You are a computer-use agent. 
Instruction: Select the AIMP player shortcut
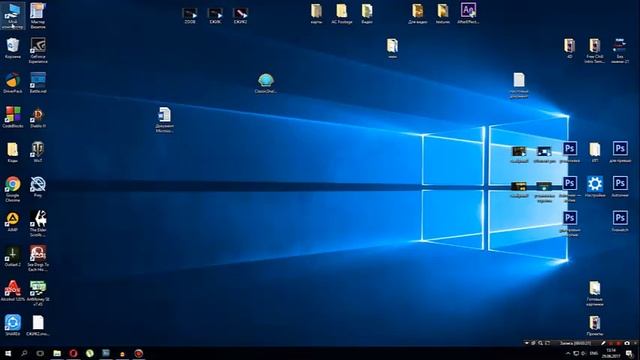(x=13, y=222)
